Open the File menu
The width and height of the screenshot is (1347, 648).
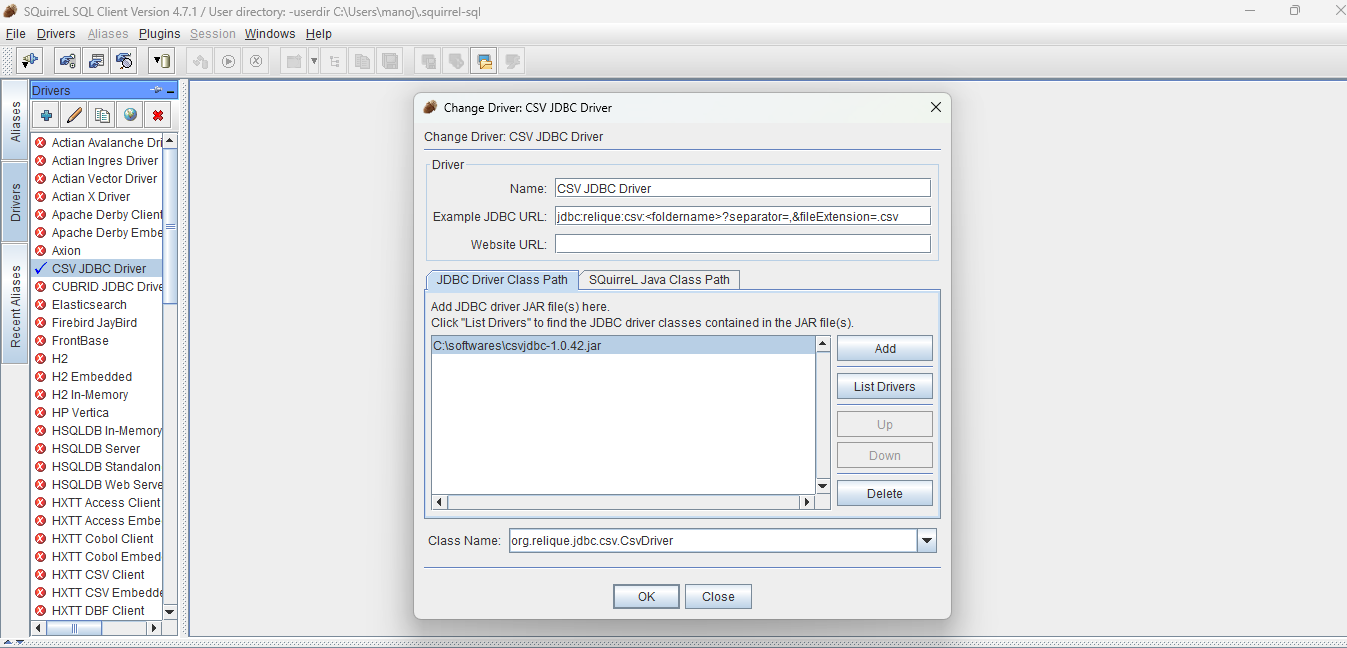tap(15, 33)
